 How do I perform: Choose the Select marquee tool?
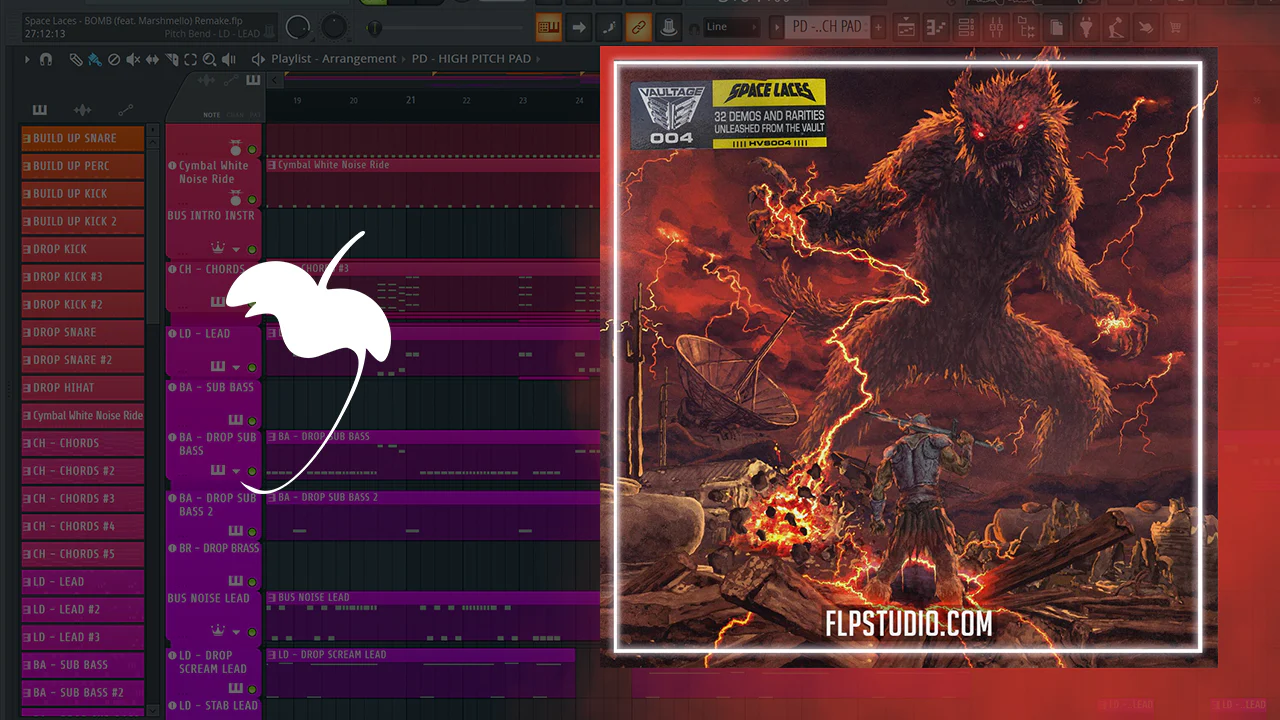[190, 60]
